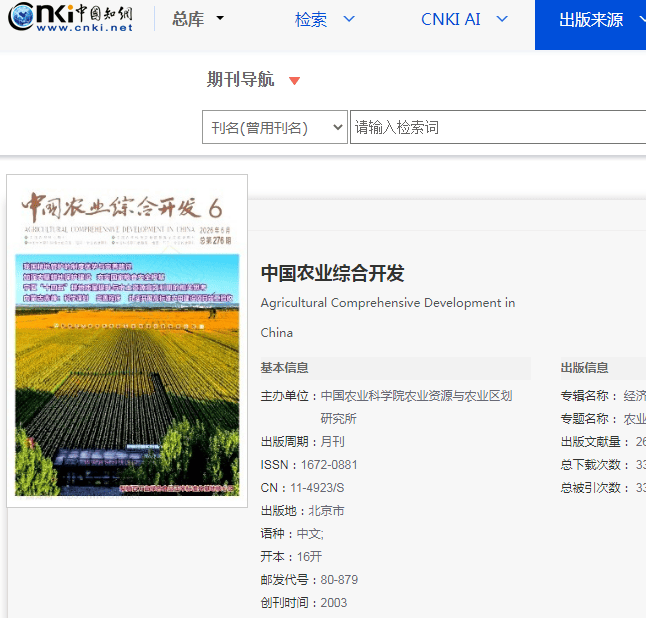
Task: Click the 邮发代号 value 80-879
Action: (339, 580)
